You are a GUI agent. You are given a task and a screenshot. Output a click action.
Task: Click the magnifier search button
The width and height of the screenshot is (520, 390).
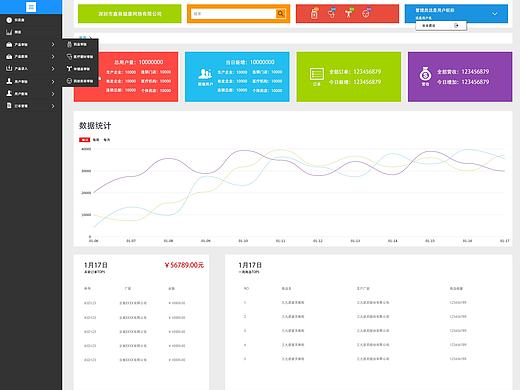281,14
